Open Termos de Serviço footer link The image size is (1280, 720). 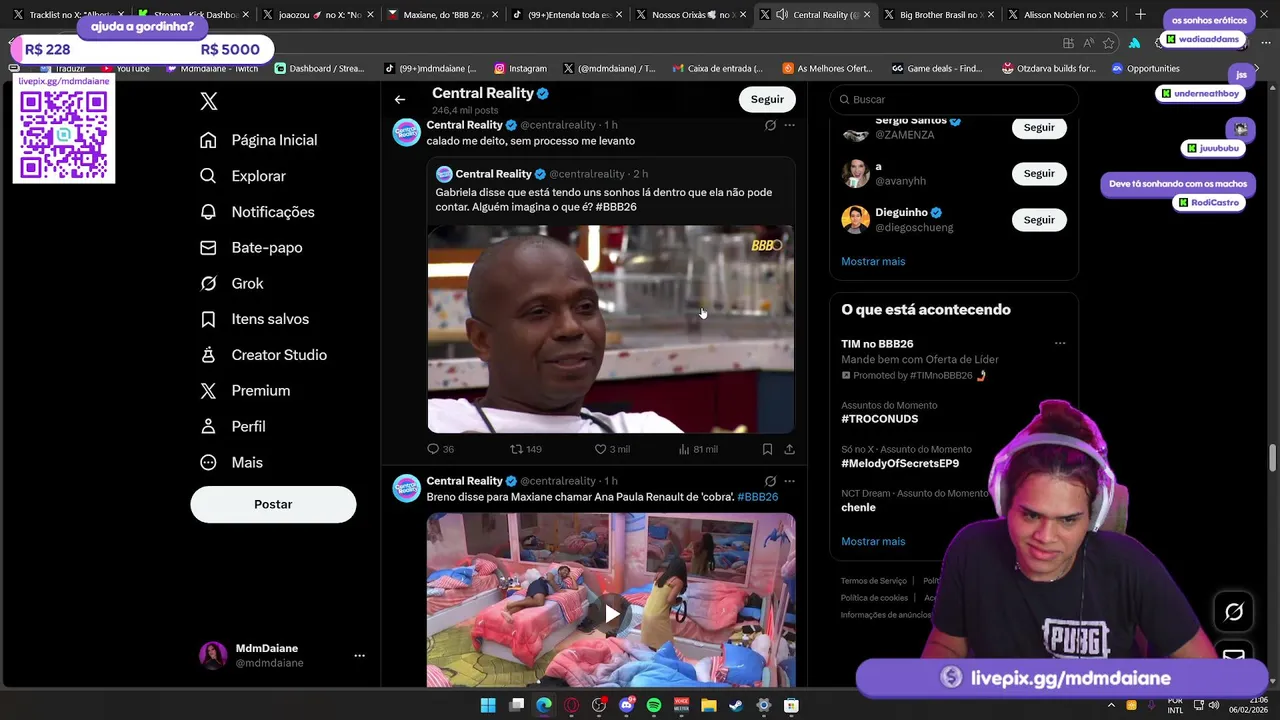(873, 581)
